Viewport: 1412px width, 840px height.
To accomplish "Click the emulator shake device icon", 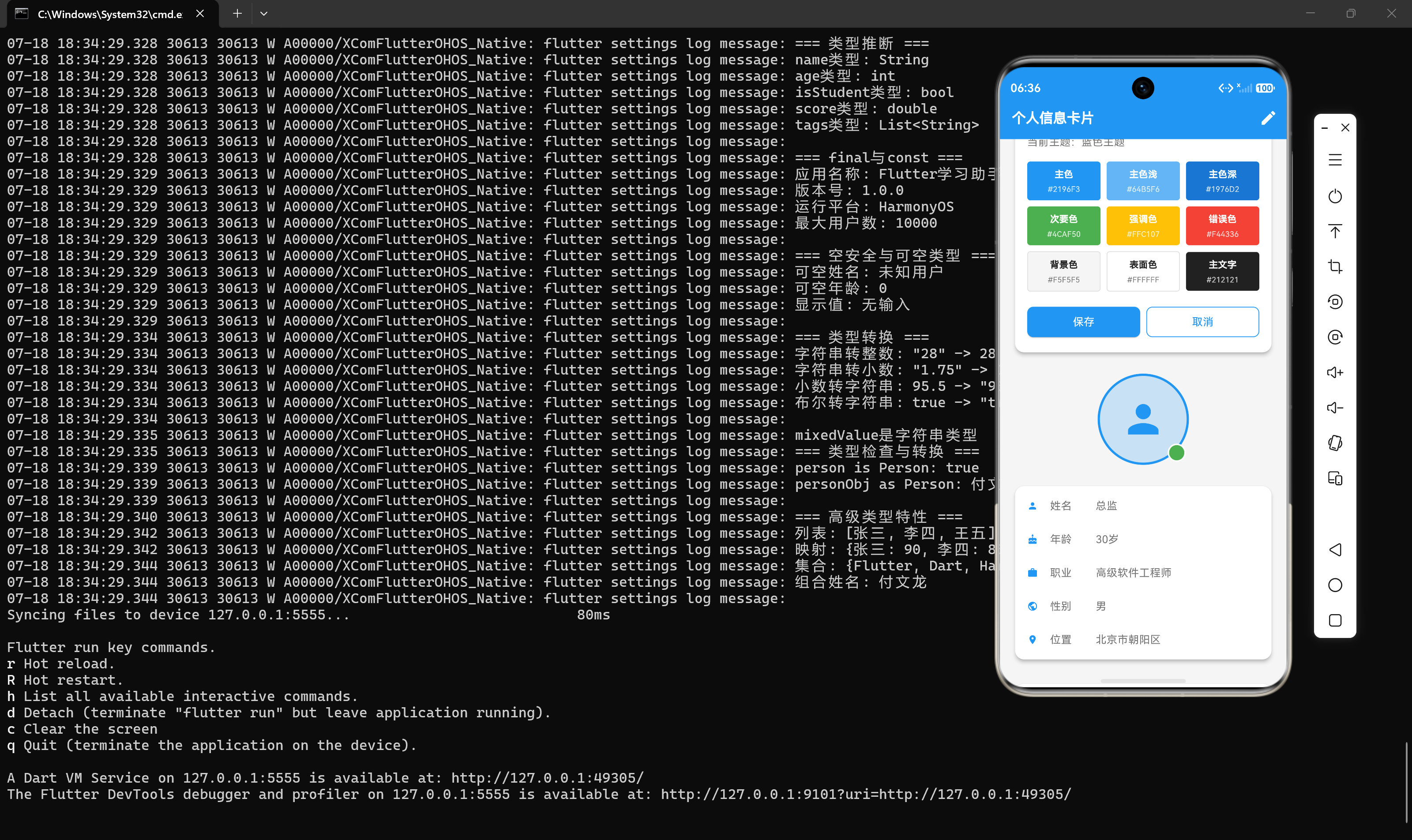I will (x=1335, y=442).
